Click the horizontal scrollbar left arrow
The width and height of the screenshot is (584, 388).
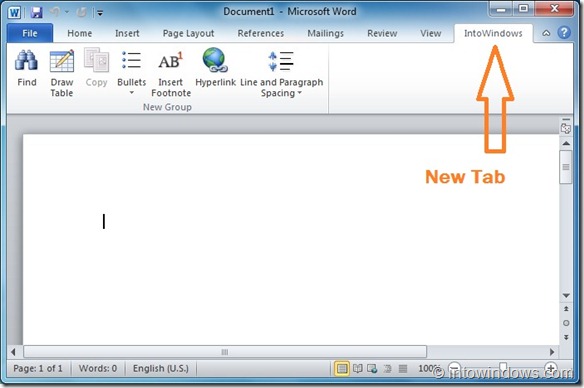[13, 352]
